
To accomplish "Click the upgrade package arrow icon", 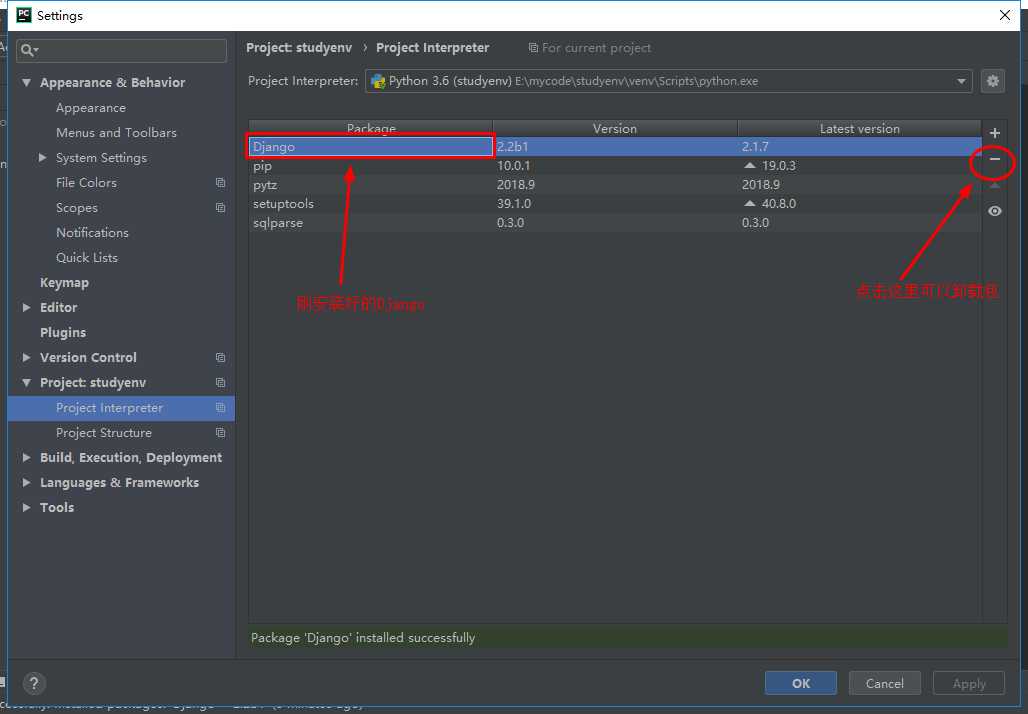I will [995, 186].
